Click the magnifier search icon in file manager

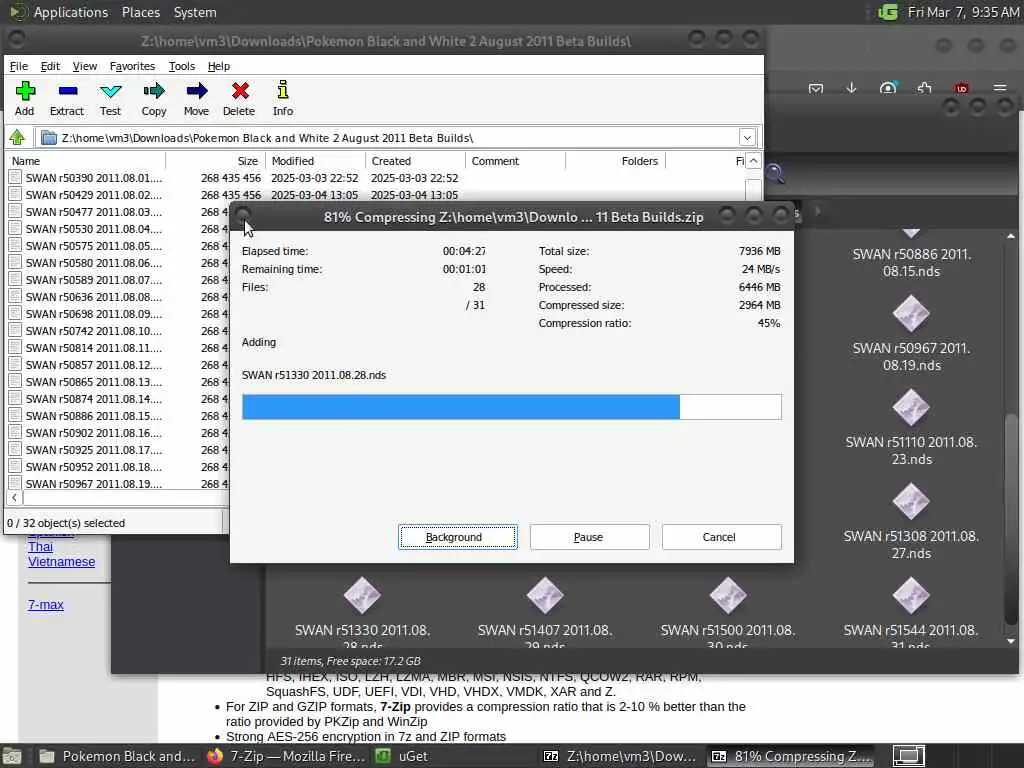(x=775, y=174)
